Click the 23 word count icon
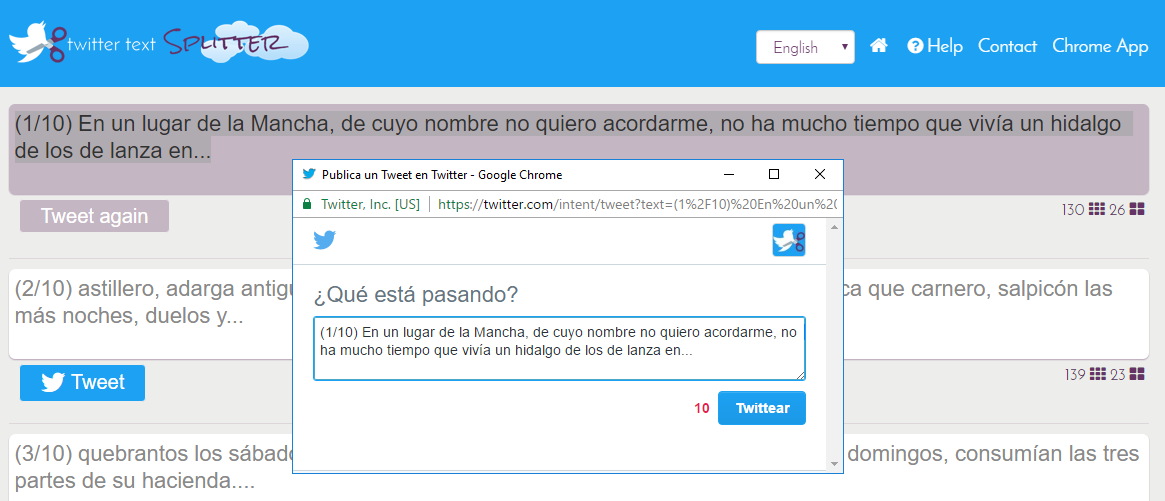Image resolution: width=1165 pixels, height=501 pixels. point(1137,375)
